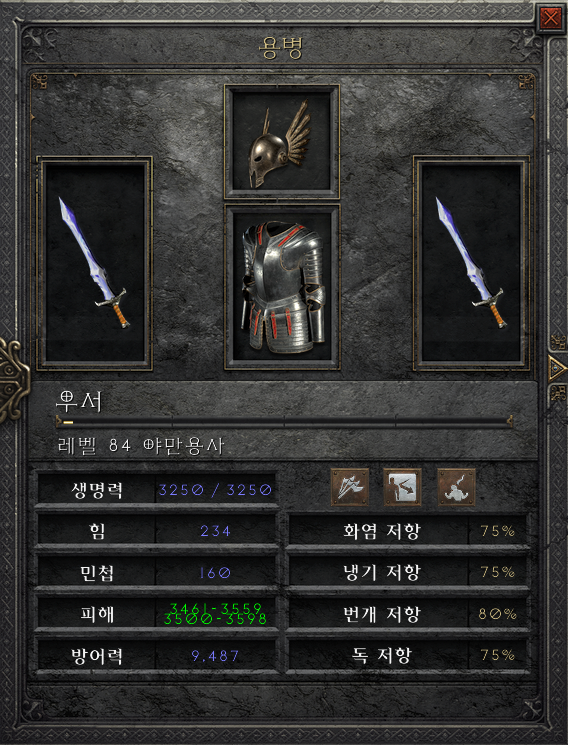568x745 pixels.
Task: Click the 생명력 life stat row
Action: coord(157,489)
